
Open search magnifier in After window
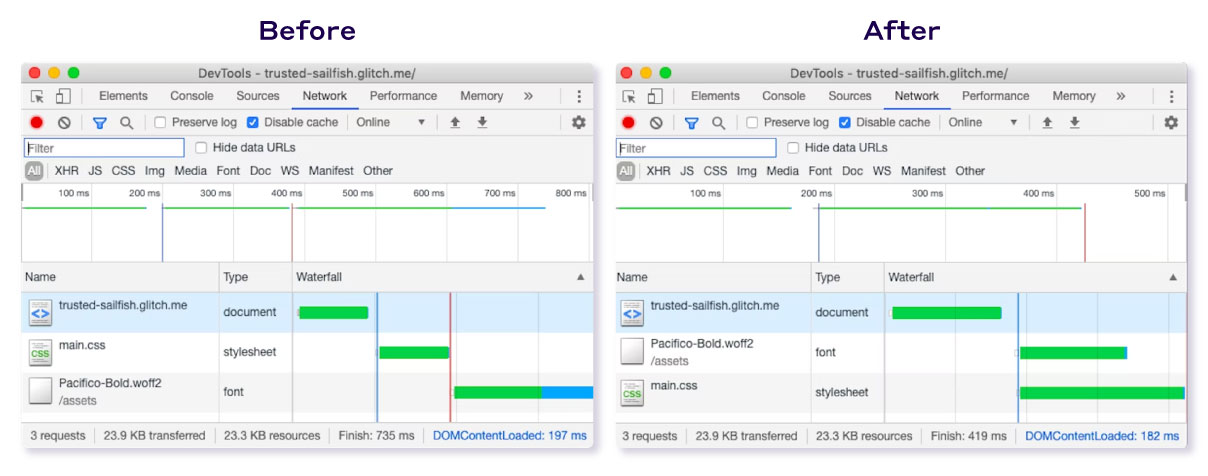click(x=718, y=123)
